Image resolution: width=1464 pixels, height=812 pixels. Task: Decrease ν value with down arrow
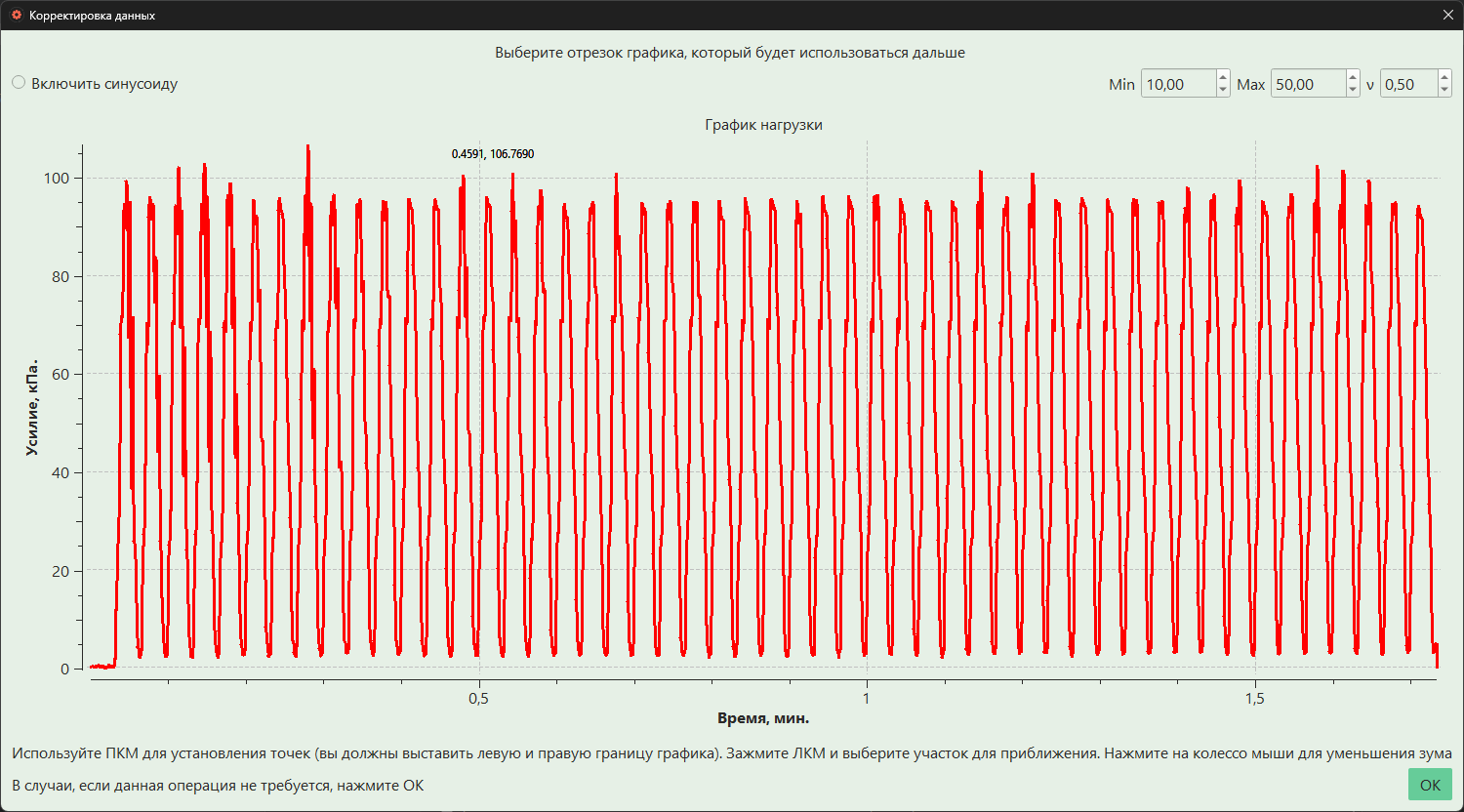1444,91
